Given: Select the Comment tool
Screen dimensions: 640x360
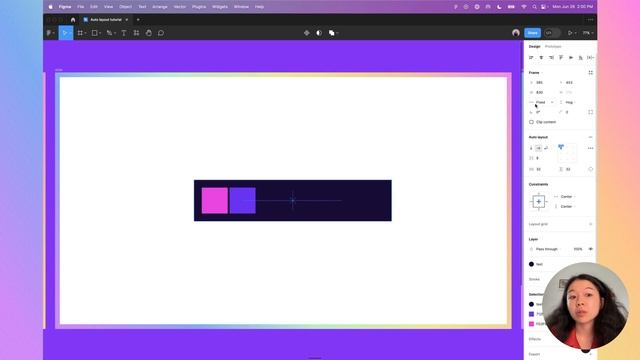Looking at the screenshot, I should (161, 33).
